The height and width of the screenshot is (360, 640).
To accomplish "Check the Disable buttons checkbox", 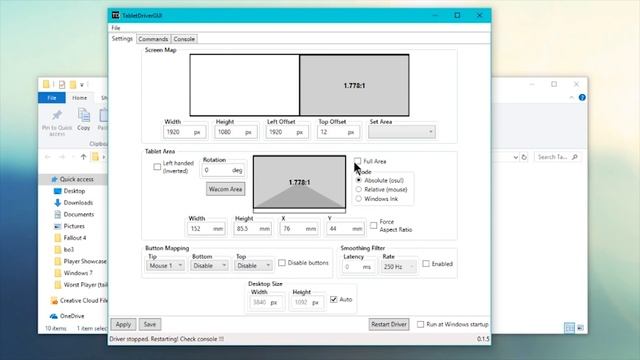I will pos(282,263).
